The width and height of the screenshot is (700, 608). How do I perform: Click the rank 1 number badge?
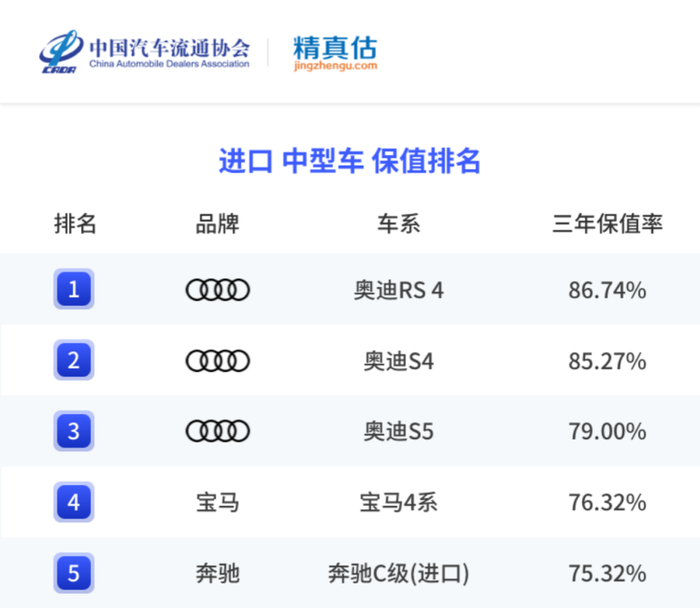pyautogui.click(x=74, y=290)
